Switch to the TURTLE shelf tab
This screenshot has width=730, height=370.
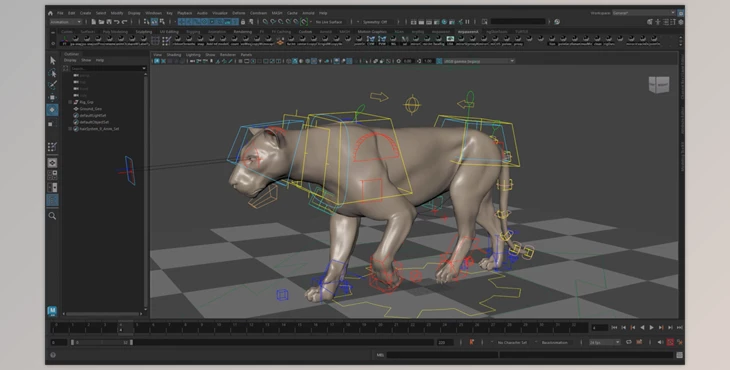pos(521,32)
